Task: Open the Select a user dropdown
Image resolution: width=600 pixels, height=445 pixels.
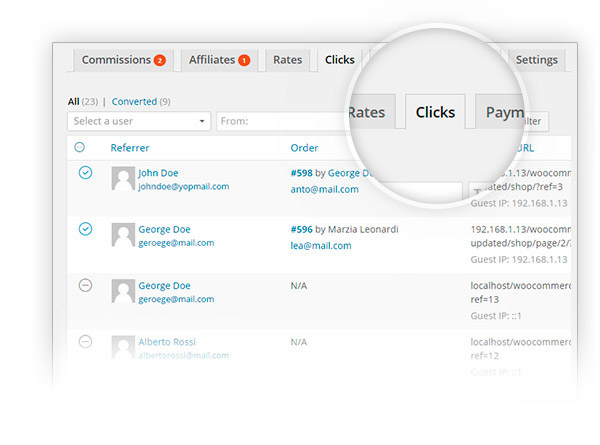Action: (x=139, y=121)
